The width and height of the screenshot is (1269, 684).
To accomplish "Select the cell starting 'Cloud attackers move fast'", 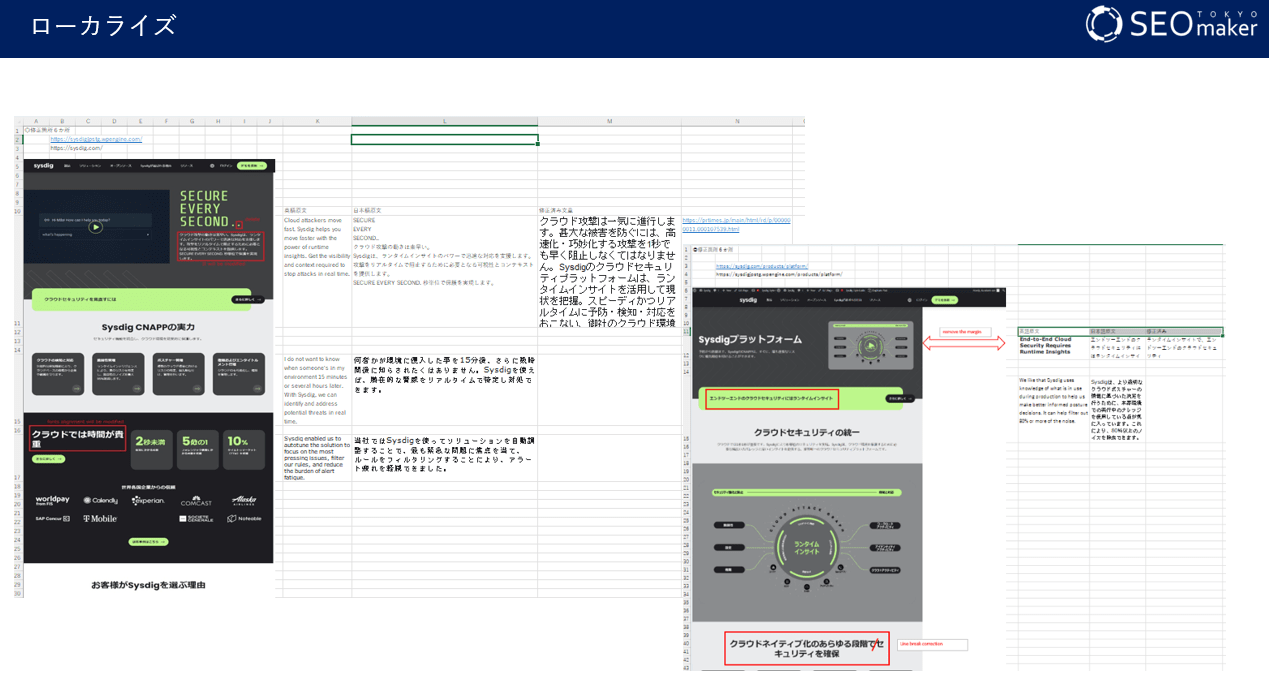I will tap(317, 270).
